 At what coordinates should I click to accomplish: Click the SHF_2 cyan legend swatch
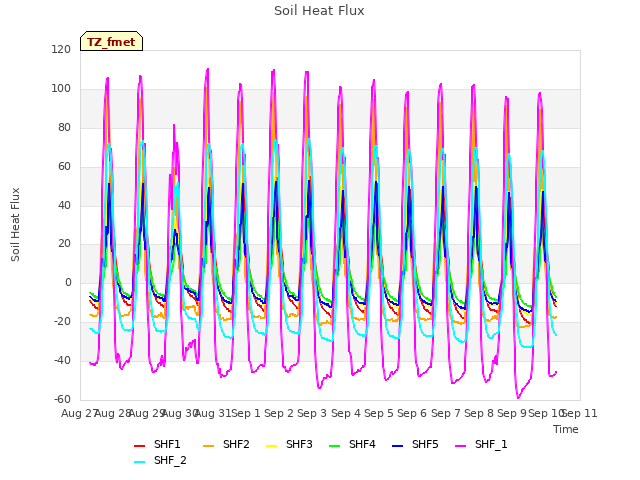pyautogui.click(x=140, y=462)
